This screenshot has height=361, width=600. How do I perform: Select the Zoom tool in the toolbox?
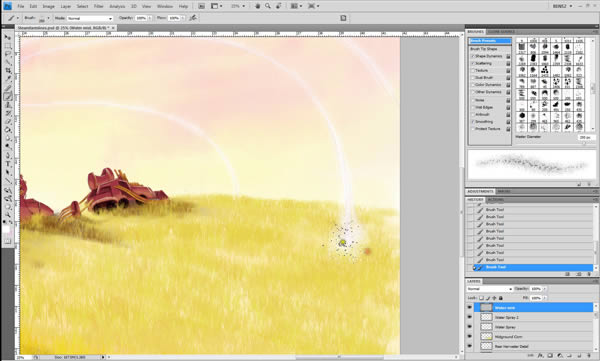[x=7, y=215]
